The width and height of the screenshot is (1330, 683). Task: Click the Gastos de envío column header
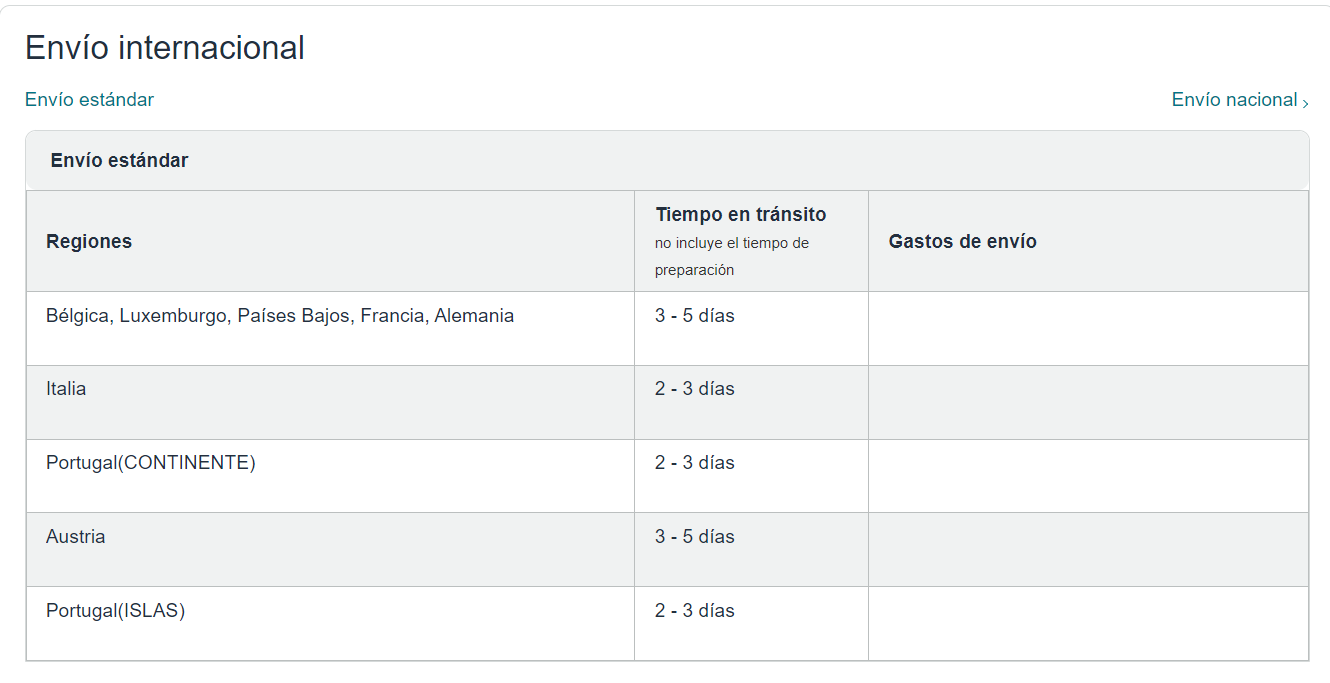pos(962,241)
